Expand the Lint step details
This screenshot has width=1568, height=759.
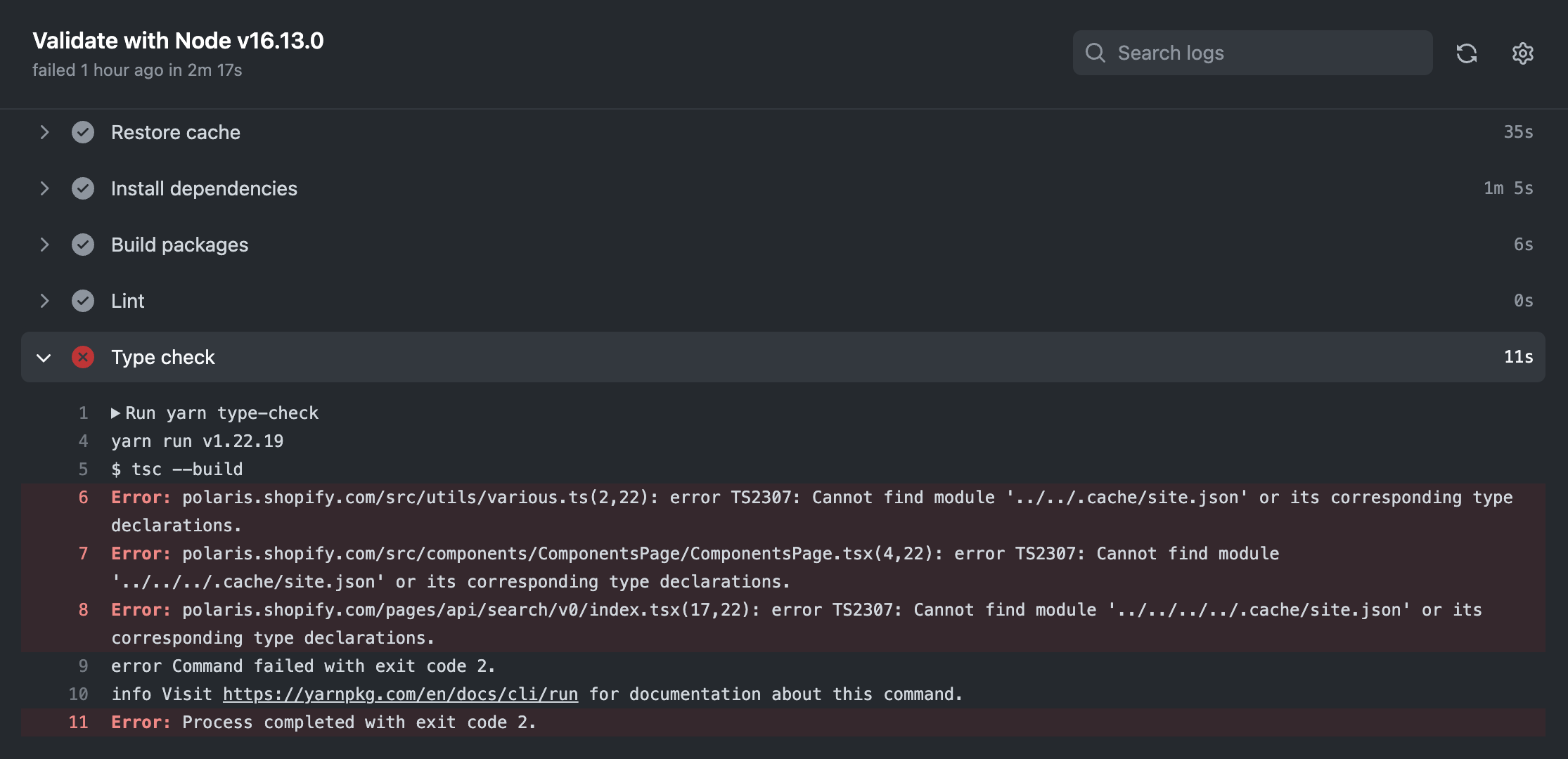44,301
